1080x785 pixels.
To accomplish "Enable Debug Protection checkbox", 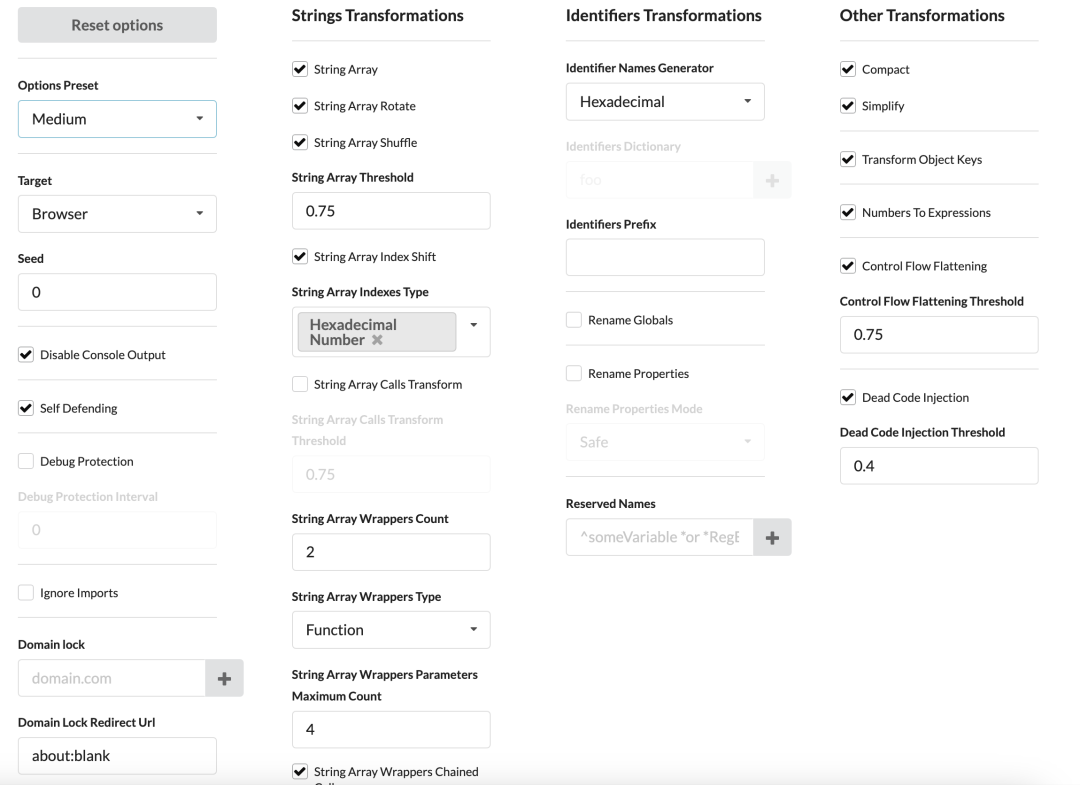I will click(x=26, y=461).
